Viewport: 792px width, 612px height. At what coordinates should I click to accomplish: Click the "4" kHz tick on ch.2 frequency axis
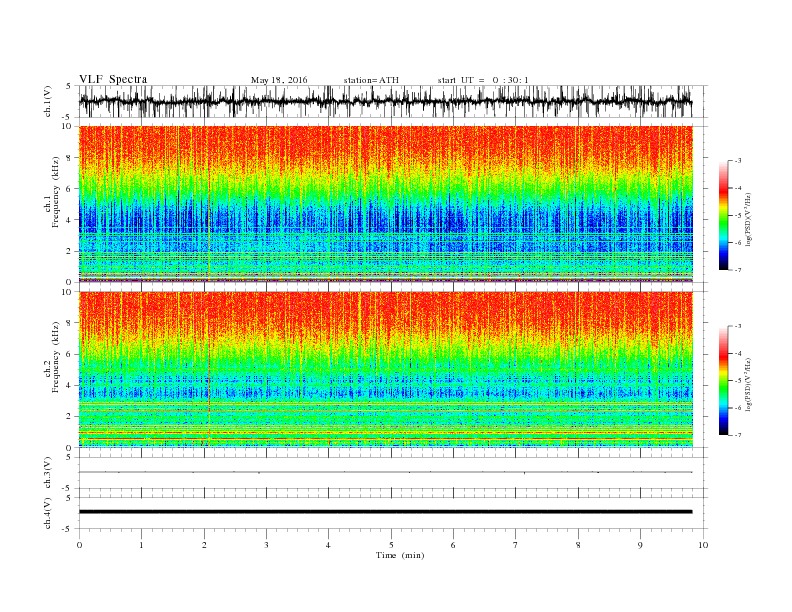(70, 386)
